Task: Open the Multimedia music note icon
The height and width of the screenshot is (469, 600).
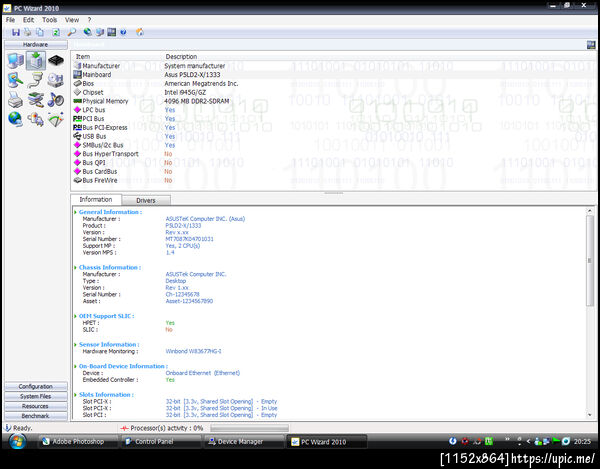Action: 56,100
